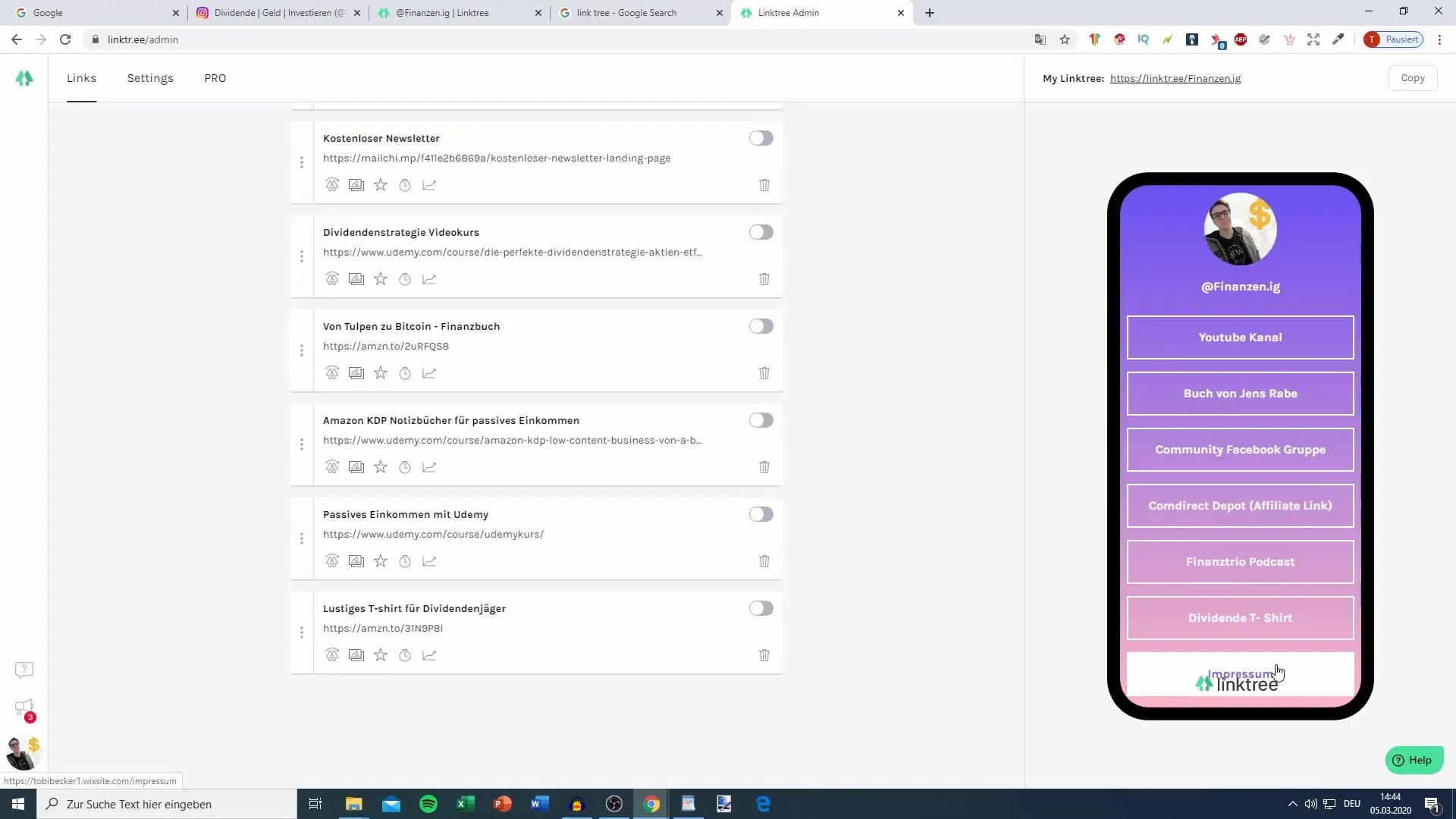Open drag handle dots of Dividendenstrategie Videokurs
The image size is (1456, 819).
(x=302, y=256)
